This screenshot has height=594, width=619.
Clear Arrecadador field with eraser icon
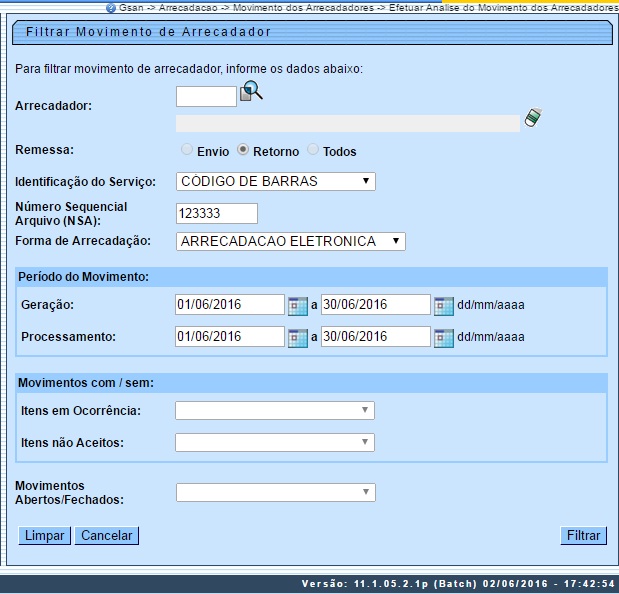coord(533,118)
